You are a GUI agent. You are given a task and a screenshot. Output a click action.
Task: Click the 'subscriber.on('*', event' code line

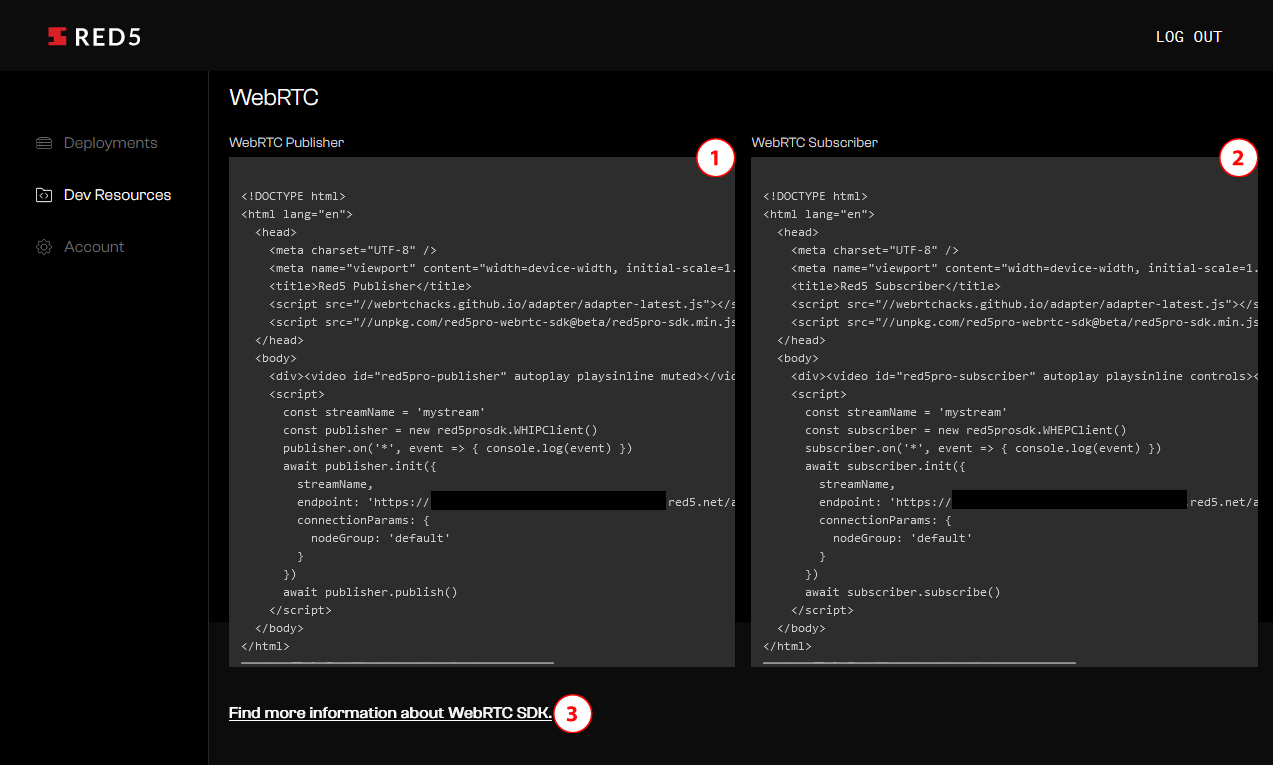(x=983, y=448)
